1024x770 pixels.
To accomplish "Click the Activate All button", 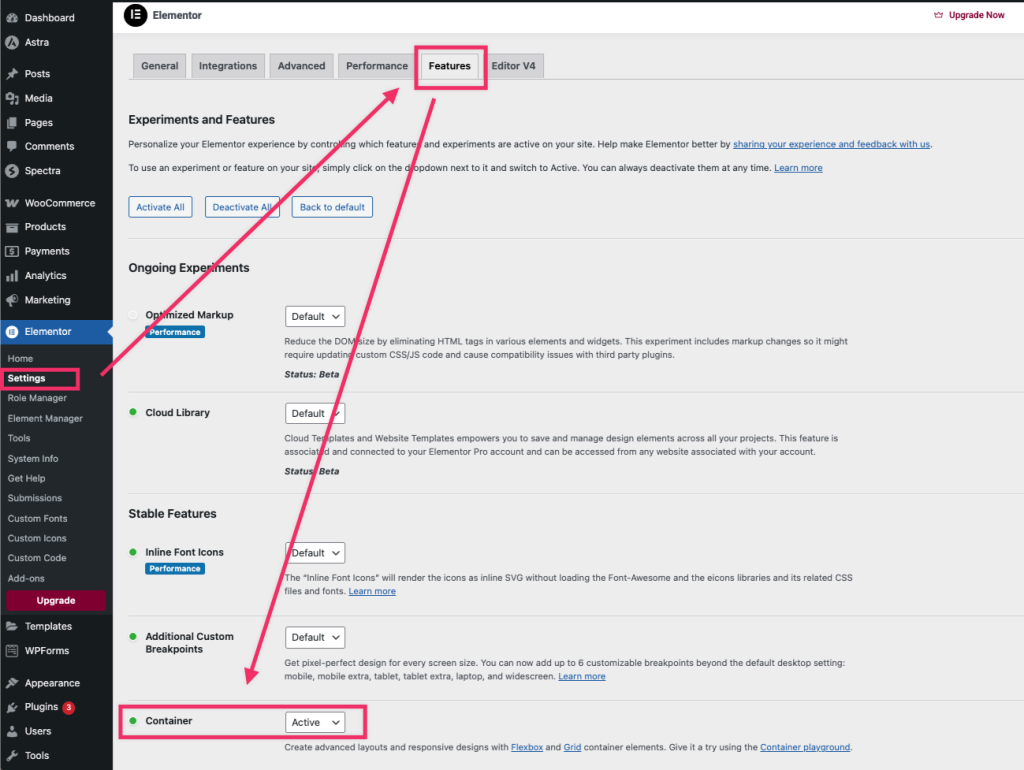I will point(160,207).
